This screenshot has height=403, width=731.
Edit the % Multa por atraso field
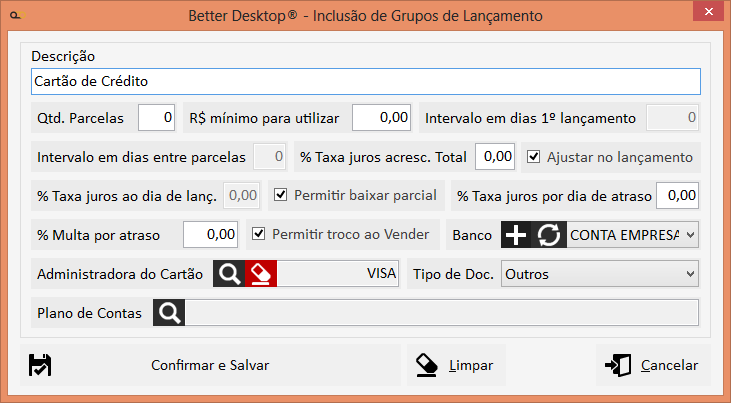[x=210, y=235]
